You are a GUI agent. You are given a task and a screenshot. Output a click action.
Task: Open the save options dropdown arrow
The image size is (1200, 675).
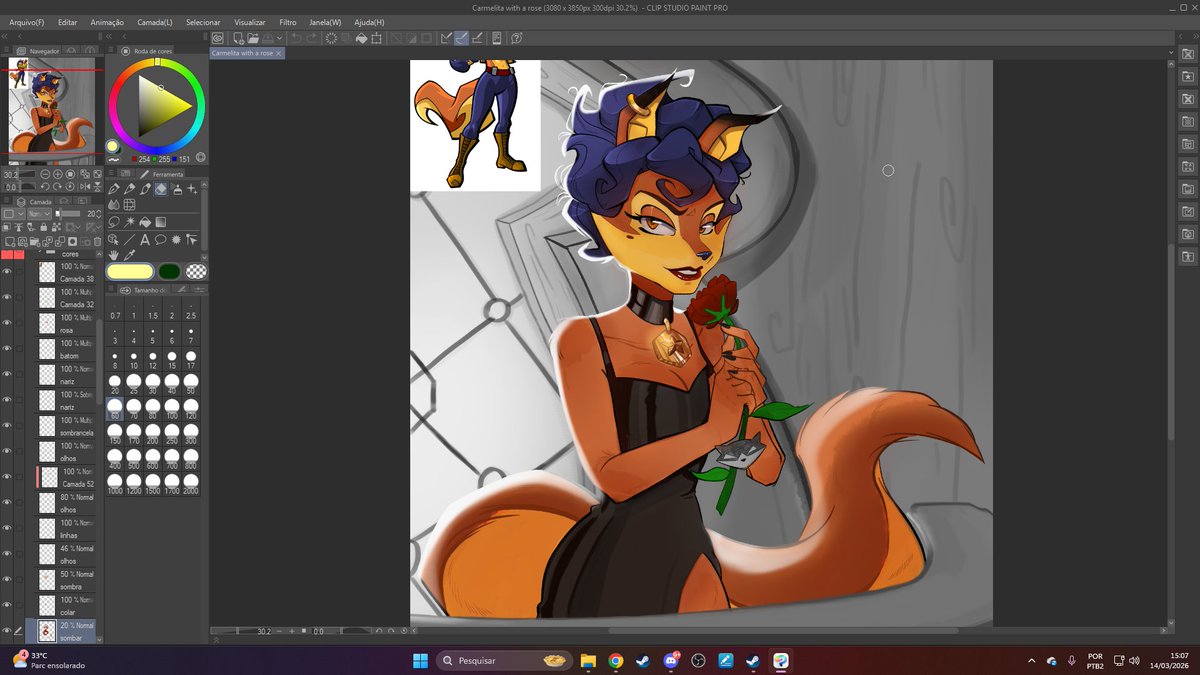[280, 38]
